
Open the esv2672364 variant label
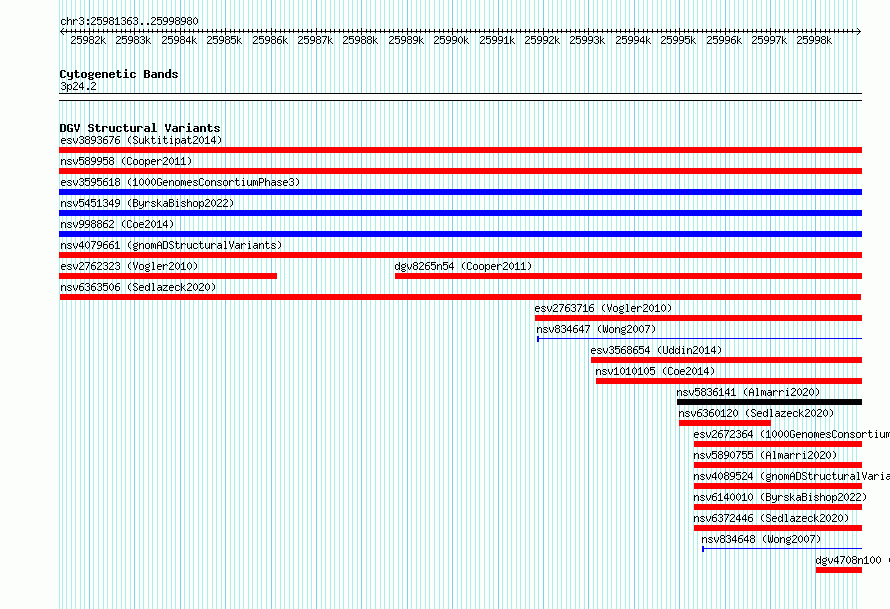tap(791, 434)
